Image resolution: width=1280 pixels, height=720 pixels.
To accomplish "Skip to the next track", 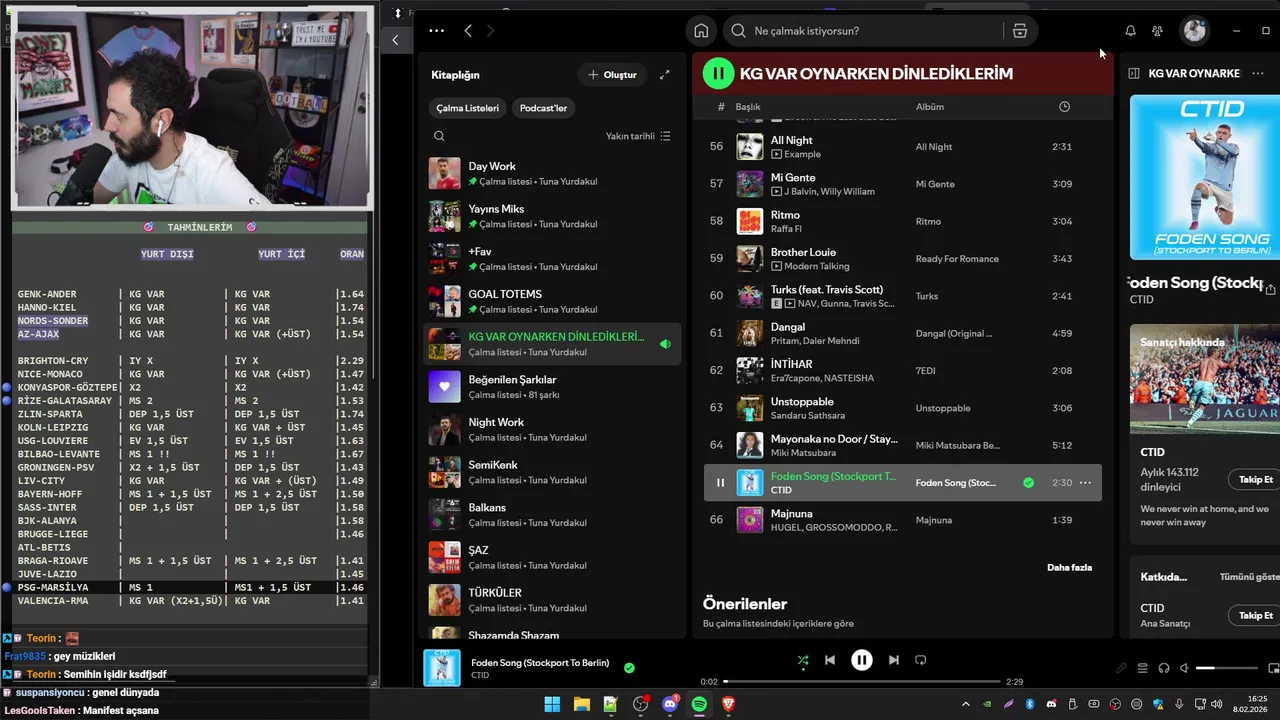I will 894,660.
